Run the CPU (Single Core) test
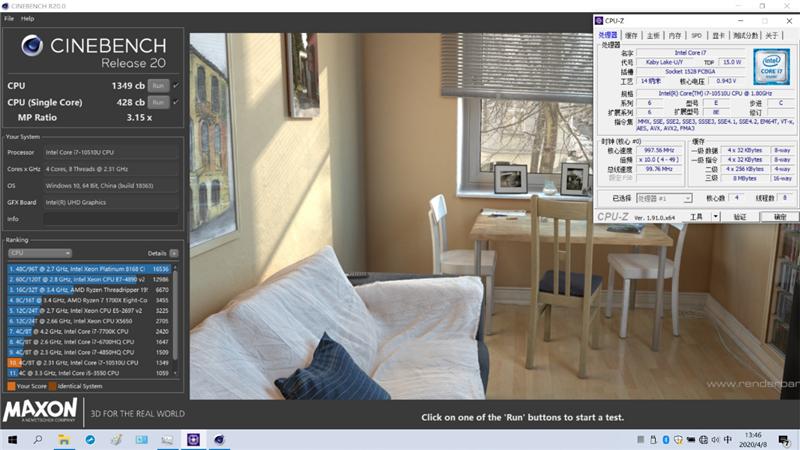 [x=157, y=102]
